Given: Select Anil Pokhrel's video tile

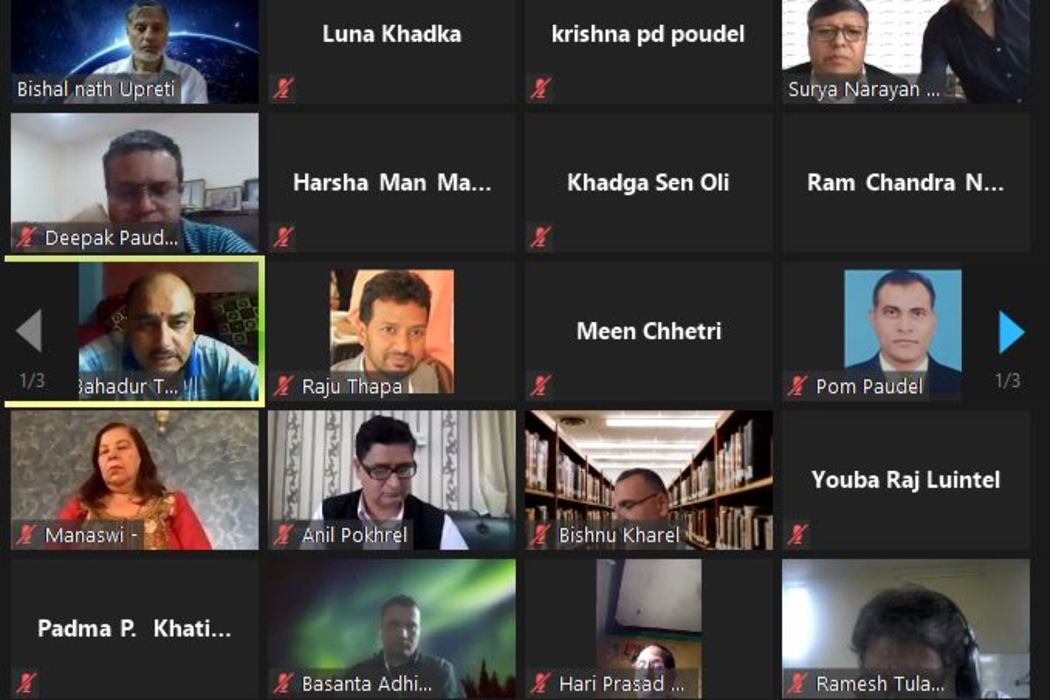Looking at the screenshot, I should tap(392, 480).
